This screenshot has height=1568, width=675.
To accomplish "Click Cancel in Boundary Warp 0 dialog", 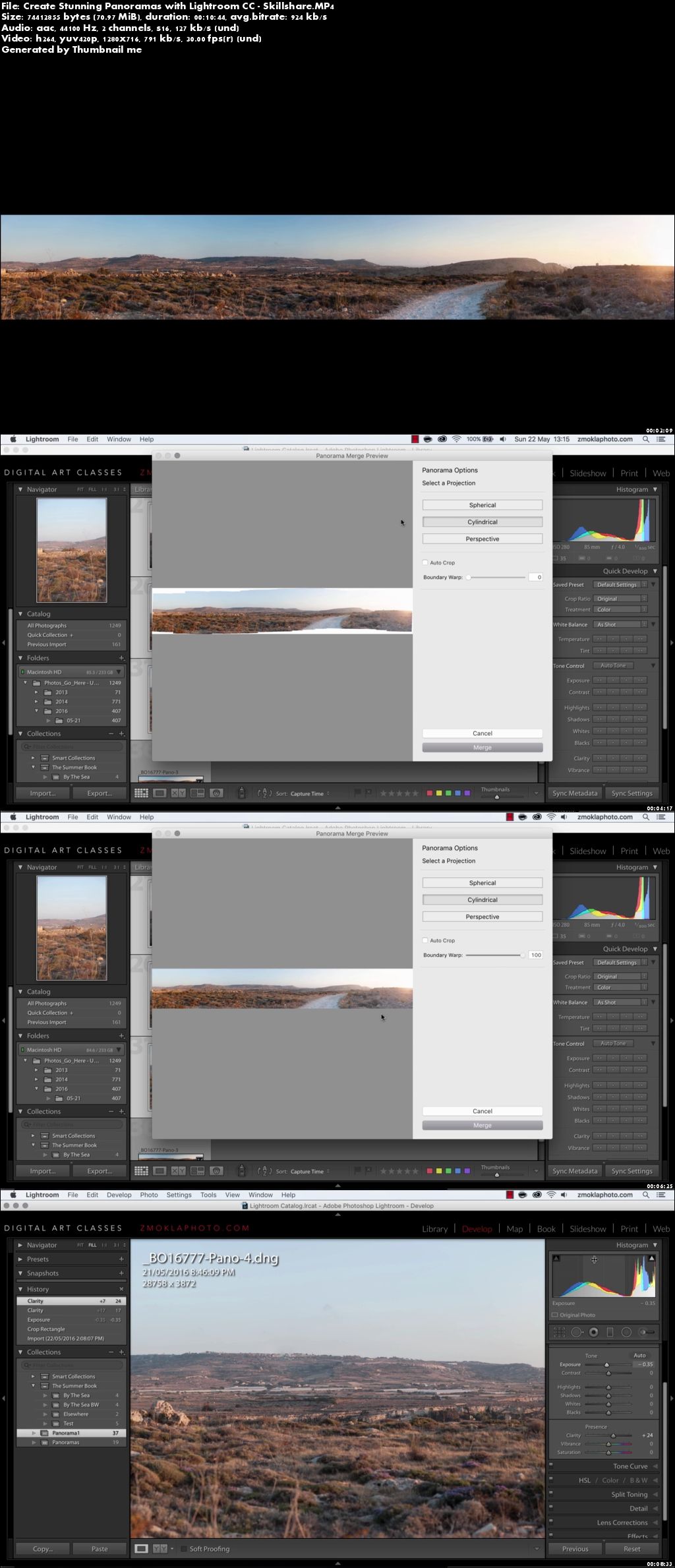I will point(483,733).
